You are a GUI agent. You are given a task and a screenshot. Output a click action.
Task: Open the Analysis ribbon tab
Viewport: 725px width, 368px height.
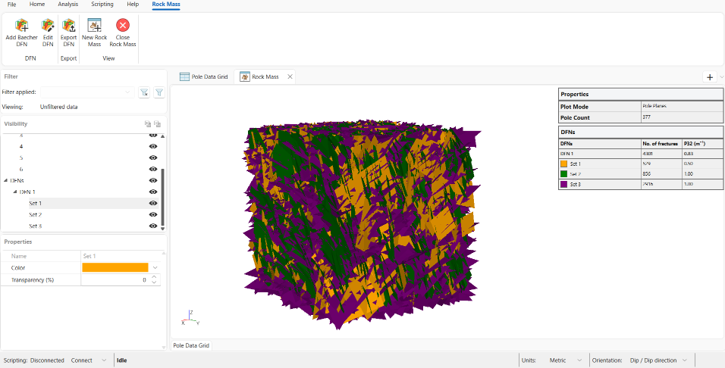point(68,4)
